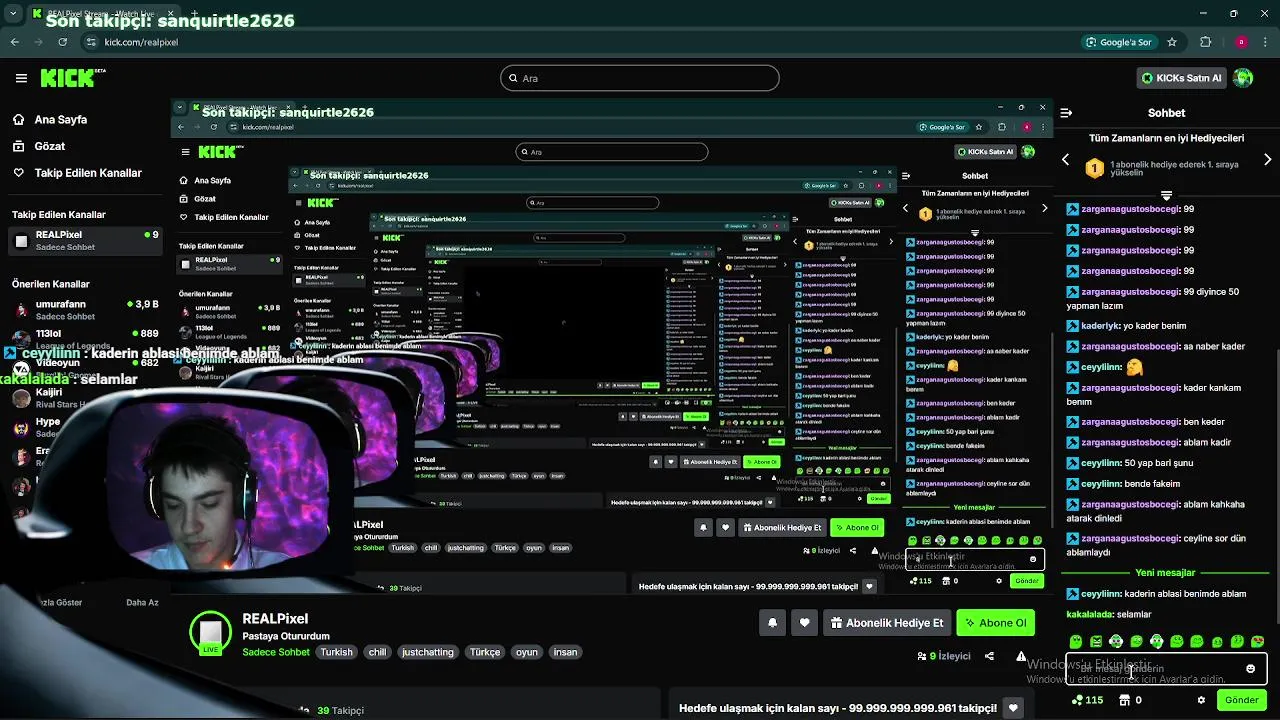Open the Chrome profile avatar
This screenshot has width=1280, height=720.
[x=1241, y=42]
